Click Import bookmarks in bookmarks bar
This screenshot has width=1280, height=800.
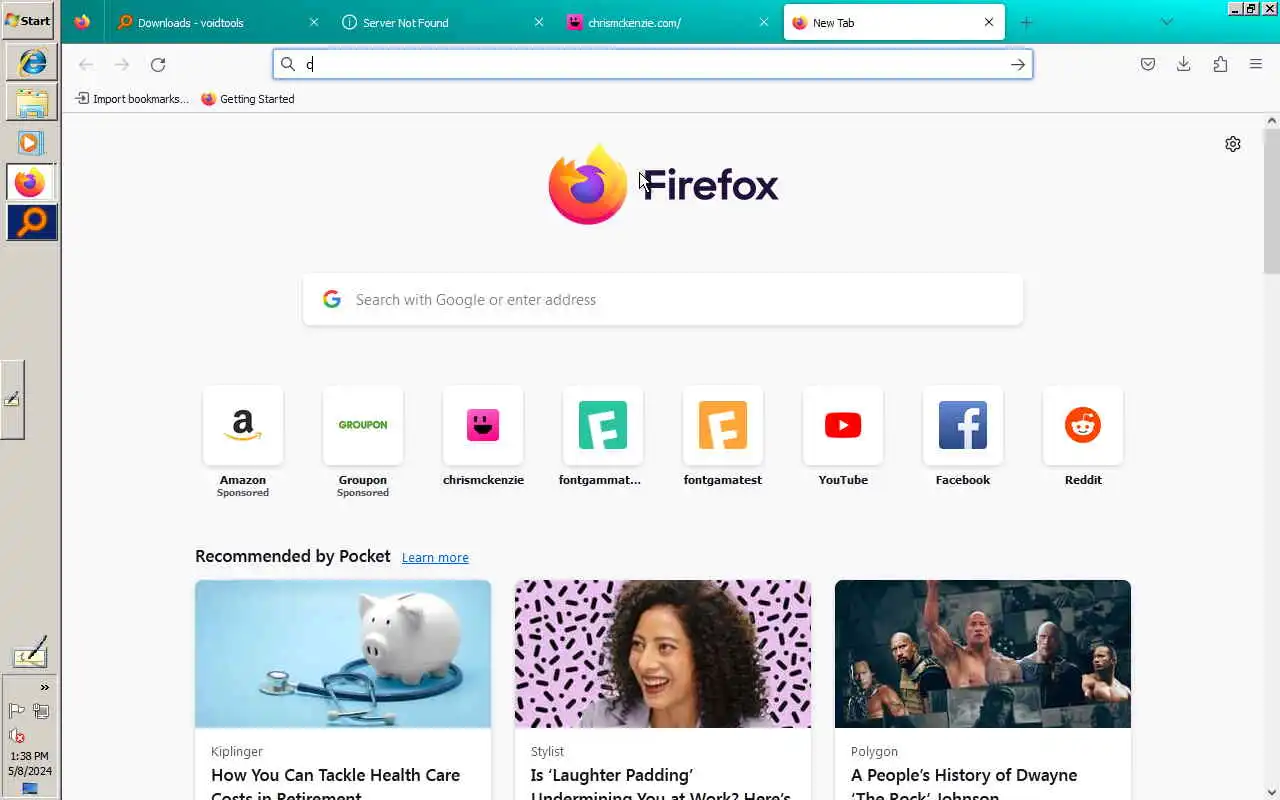pos(132,99)
